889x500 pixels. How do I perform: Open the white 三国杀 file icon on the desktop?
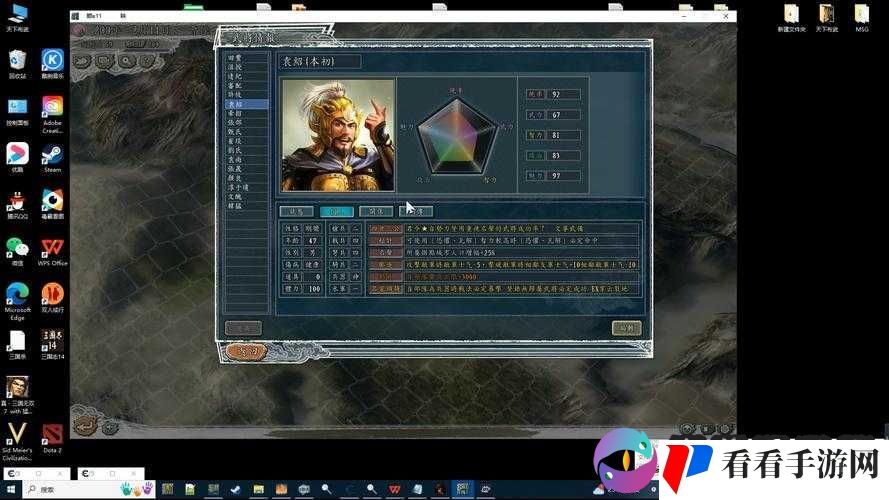tap(18, 345)
